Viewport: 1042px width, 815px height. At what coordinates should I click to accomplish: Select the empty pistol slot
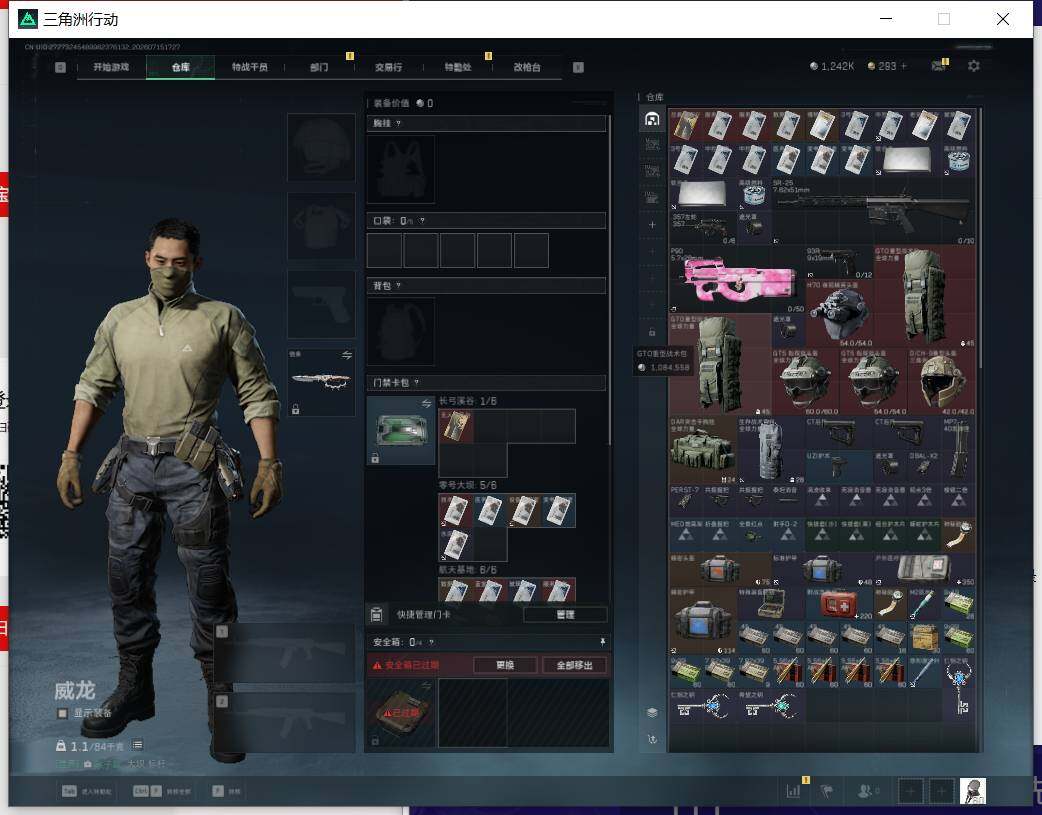[321, 304]
